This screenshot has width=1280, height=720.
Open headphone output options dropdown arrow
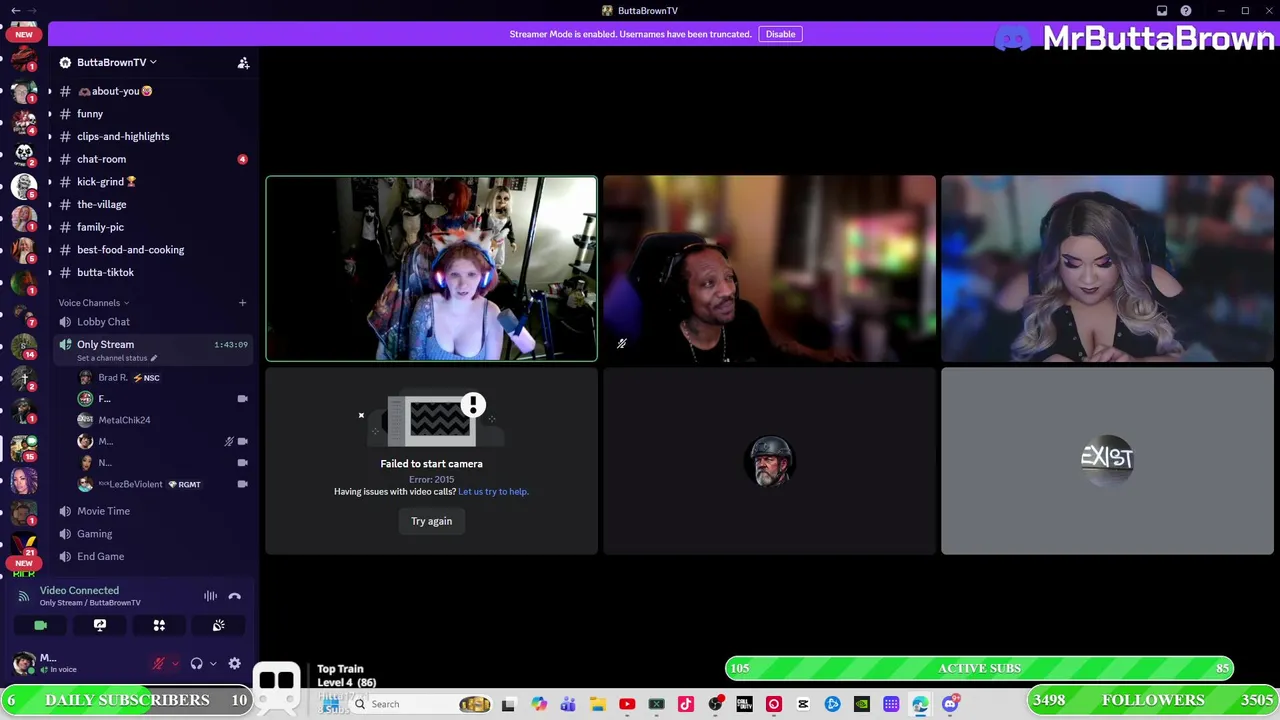point(212,663)
